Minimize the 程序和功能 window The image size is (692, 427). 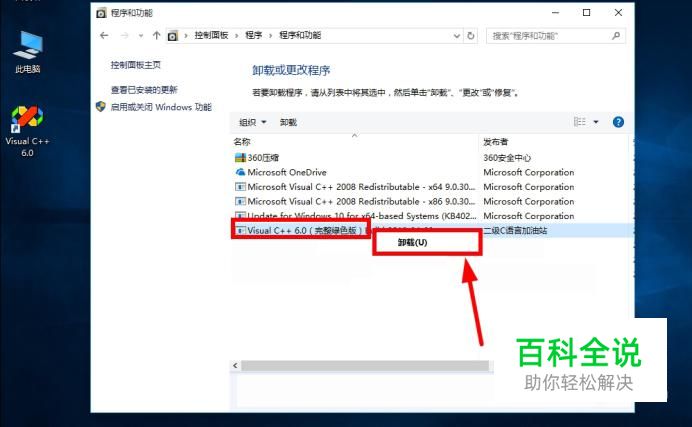click(556, 13)
